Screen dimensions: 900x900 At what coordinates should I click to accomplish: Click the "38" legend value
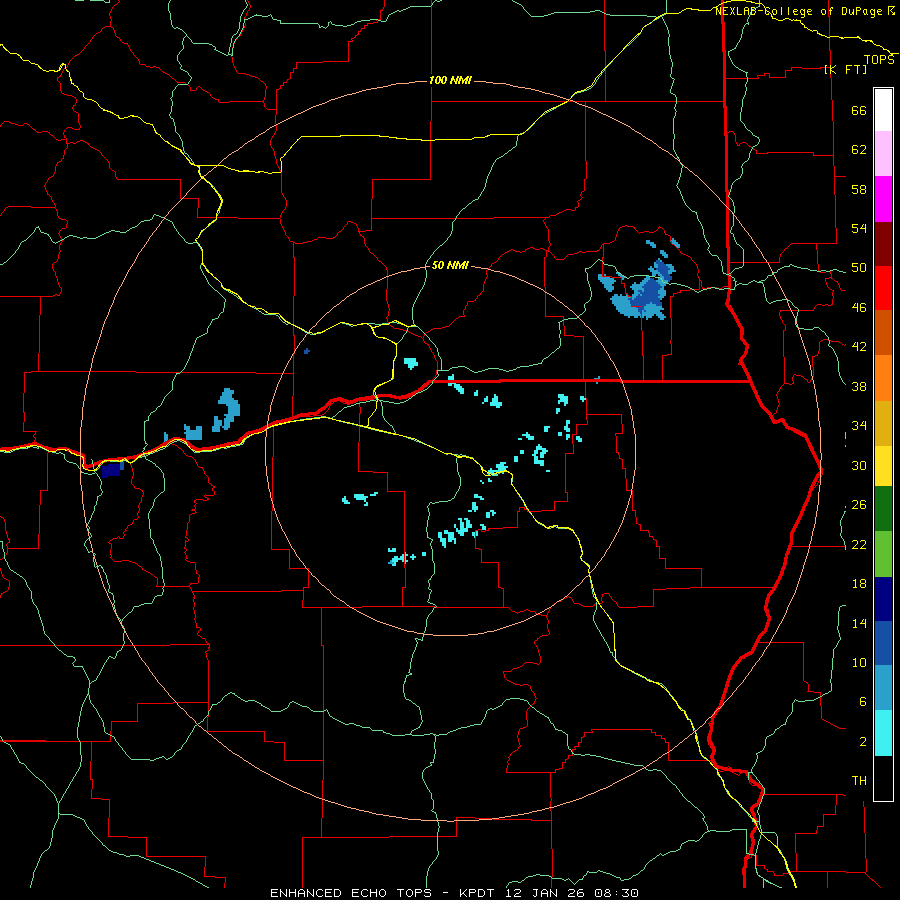tap(859, 387)
